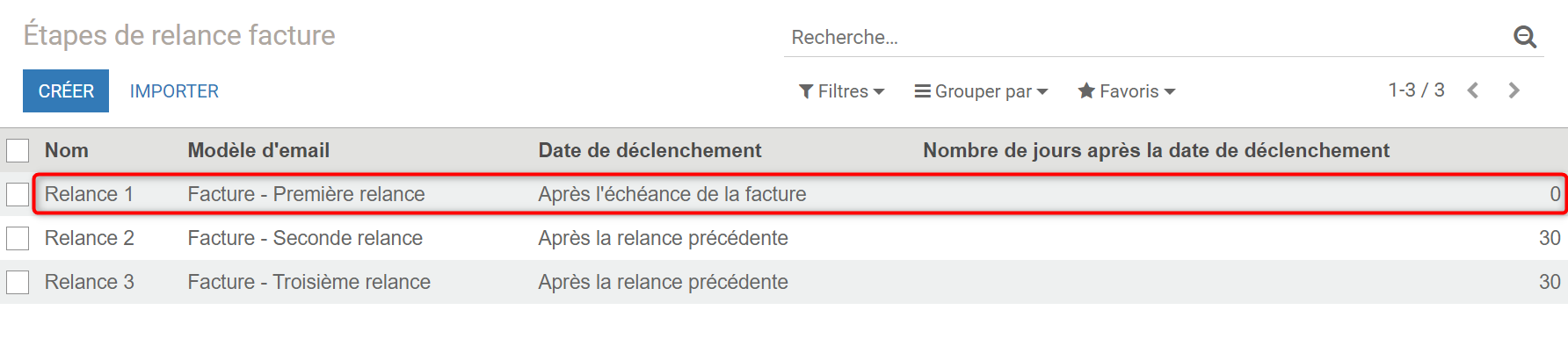The height and width of the screenshot is (339, 1568).
Task: Check the Relance 2 row checkbox
Action: [18, 238]
